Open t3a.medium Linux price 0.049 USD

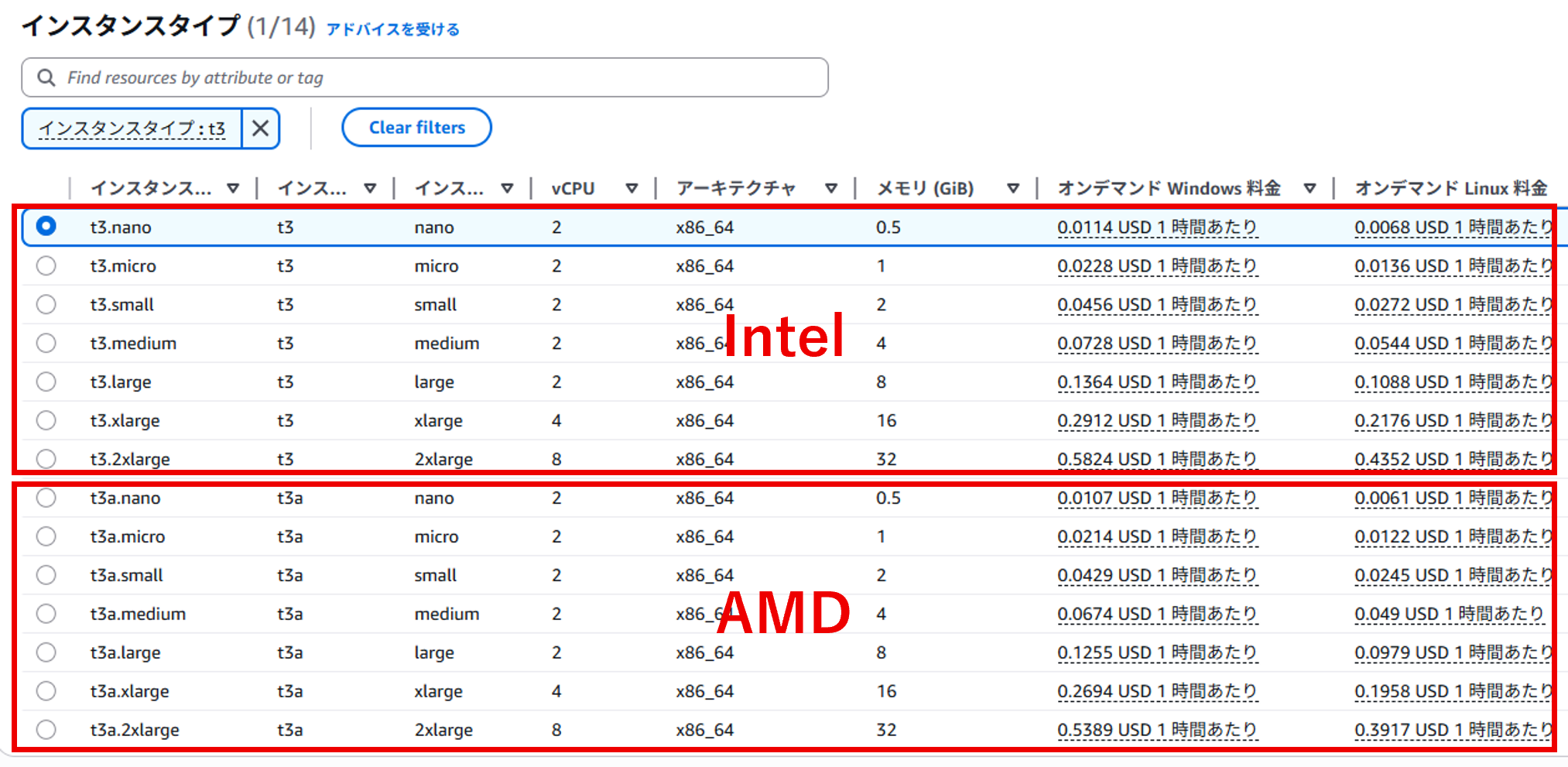pos(1449,615)
